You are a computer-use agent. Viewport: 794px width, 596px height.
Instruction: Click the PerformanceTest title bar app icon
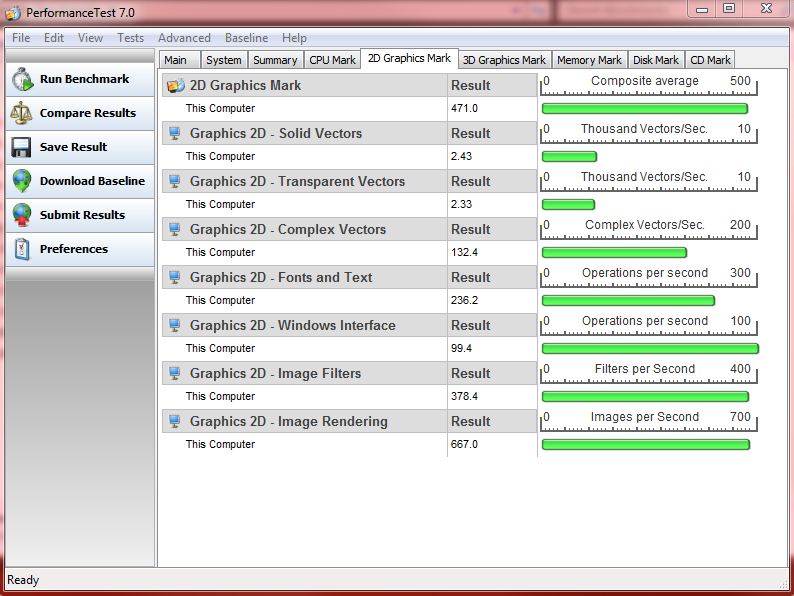pyautogui.click(x=13, y=13)
